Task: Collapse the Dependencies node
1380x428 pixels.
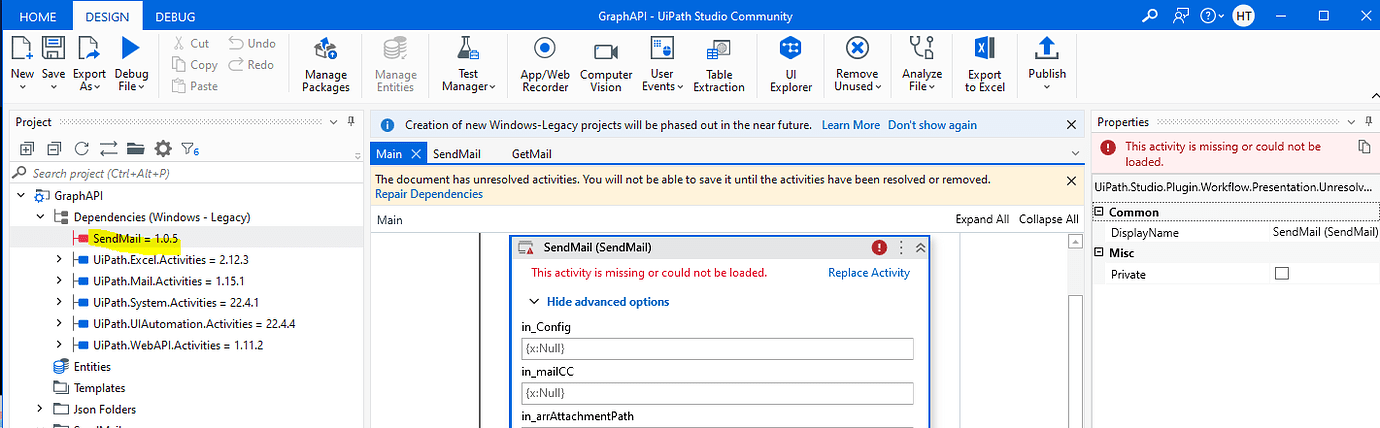Action: point(41,217)
